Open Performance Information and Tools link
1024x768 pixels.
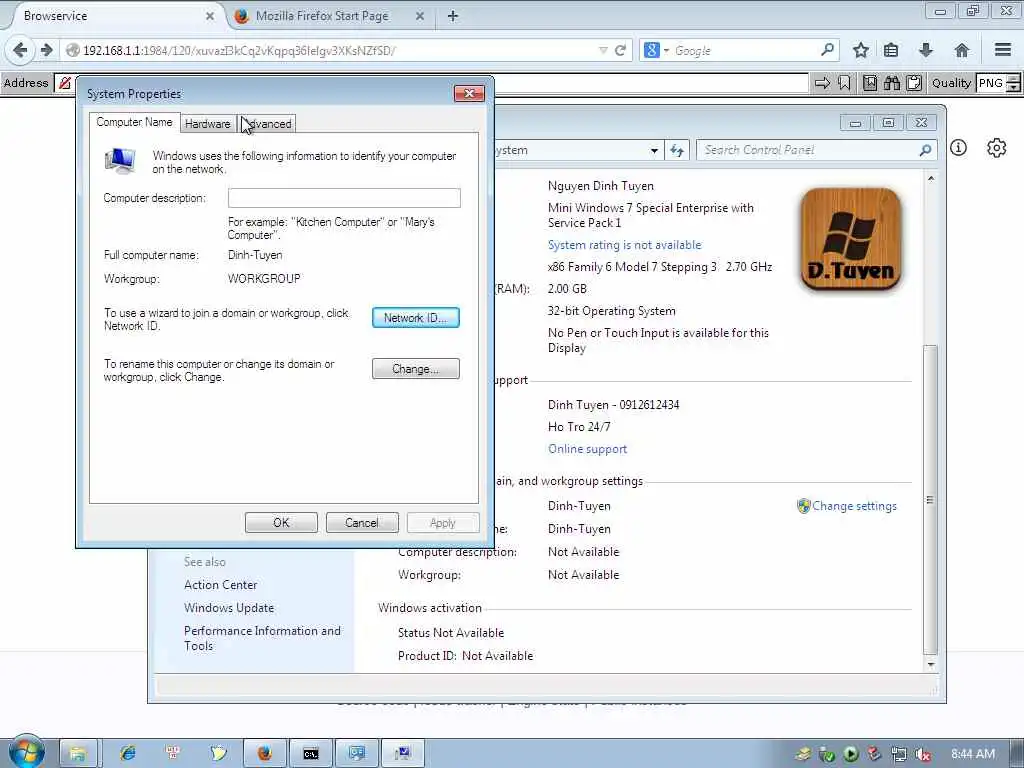(x=262, y=638)
